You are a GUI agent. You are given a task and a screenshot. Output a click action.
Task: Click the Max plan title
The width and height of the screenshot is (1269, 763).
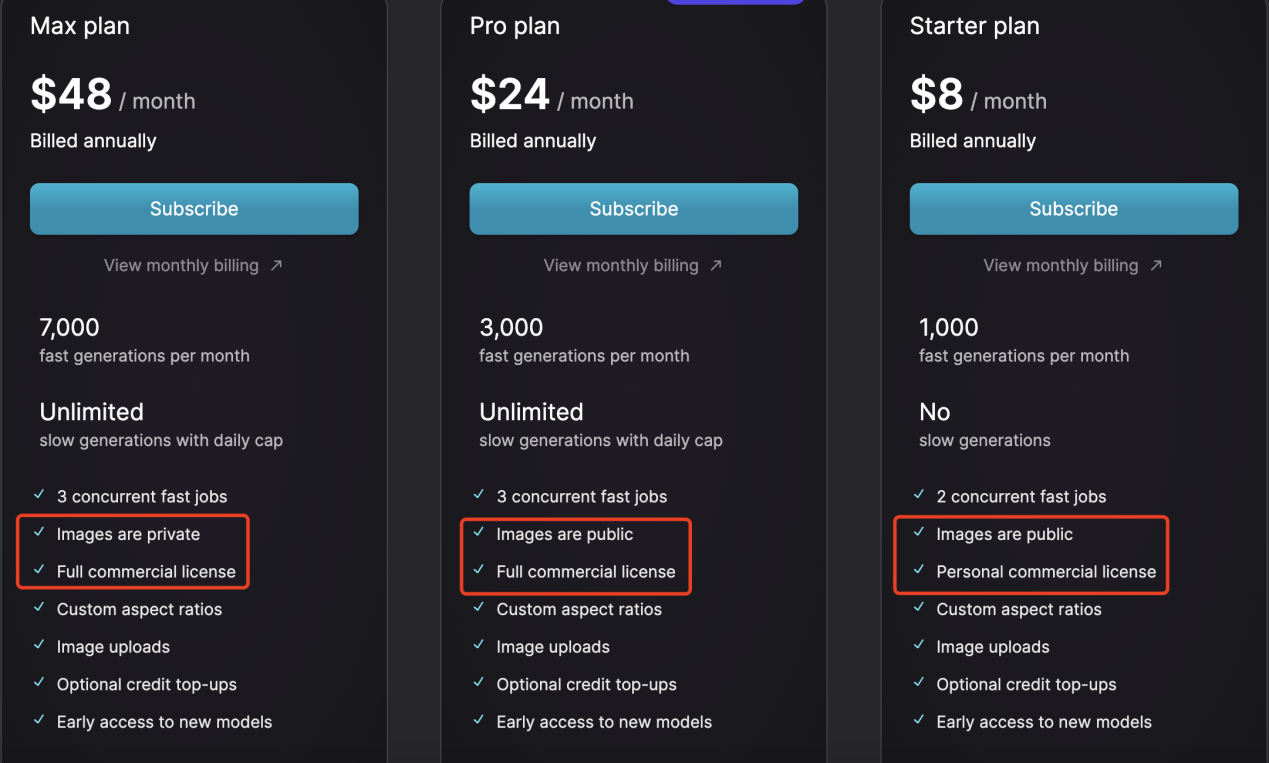80,27
